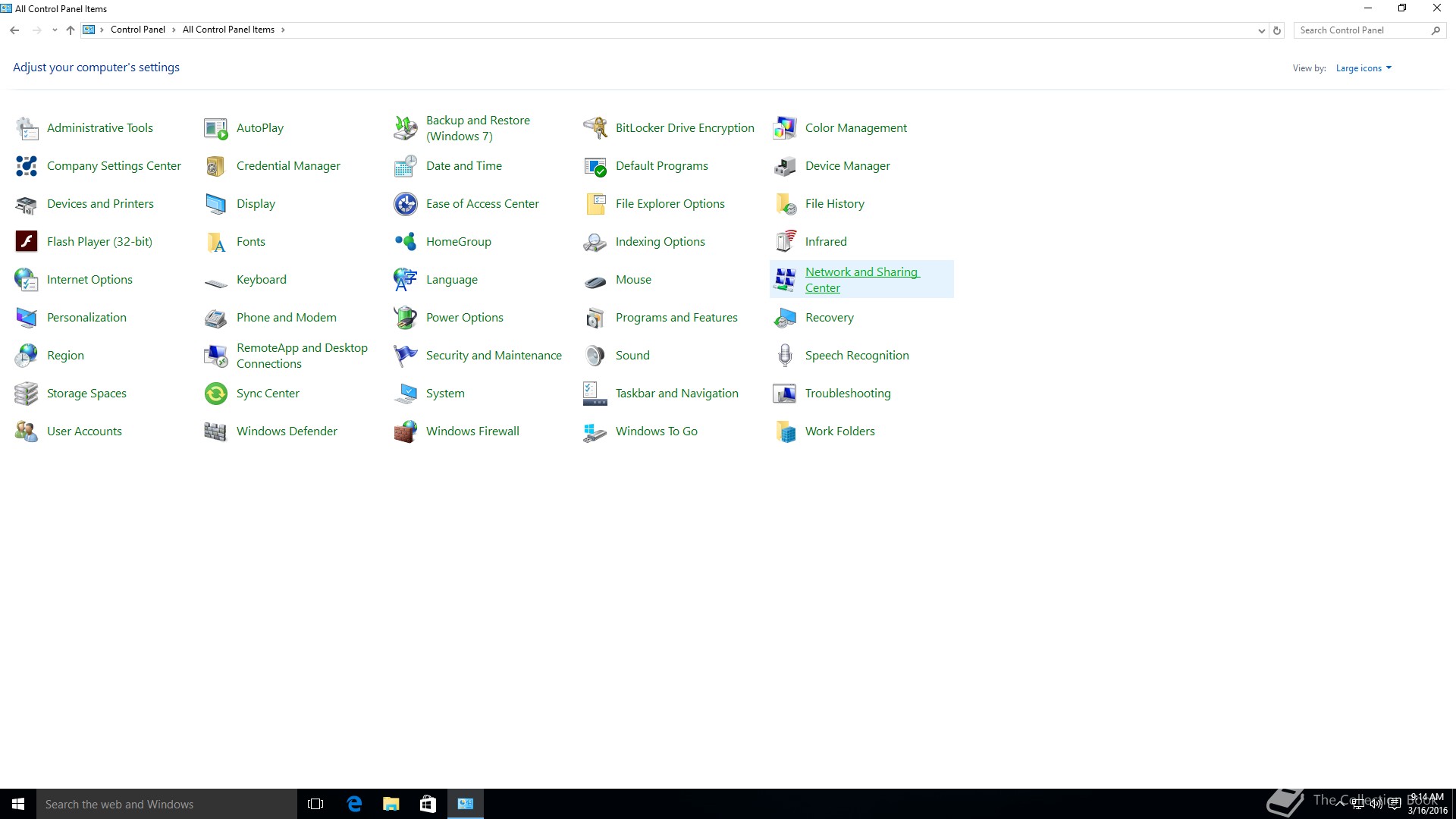This screenshot has width=1456, height=819.
Task: Open the Fonts folder icon
Action: coord(216,242)
